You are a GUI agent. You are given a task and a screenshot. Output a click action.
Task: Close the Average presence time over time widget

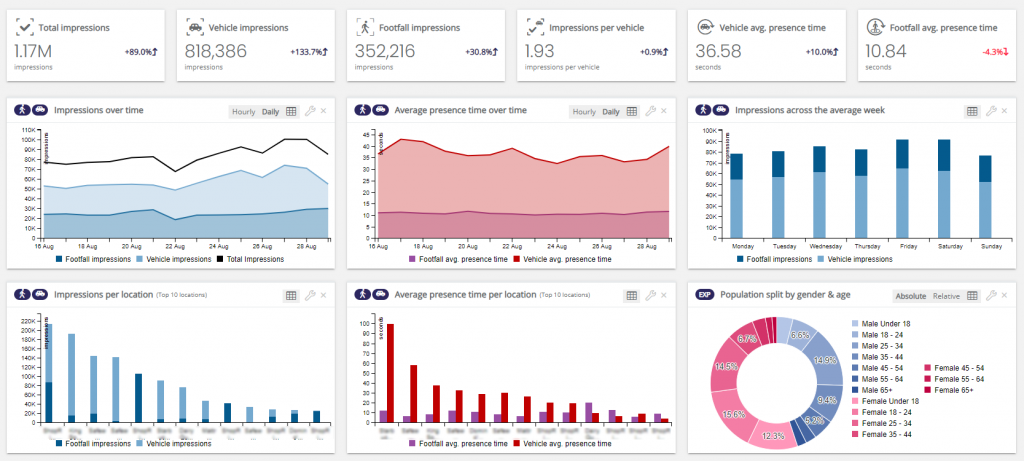[664, 111]
